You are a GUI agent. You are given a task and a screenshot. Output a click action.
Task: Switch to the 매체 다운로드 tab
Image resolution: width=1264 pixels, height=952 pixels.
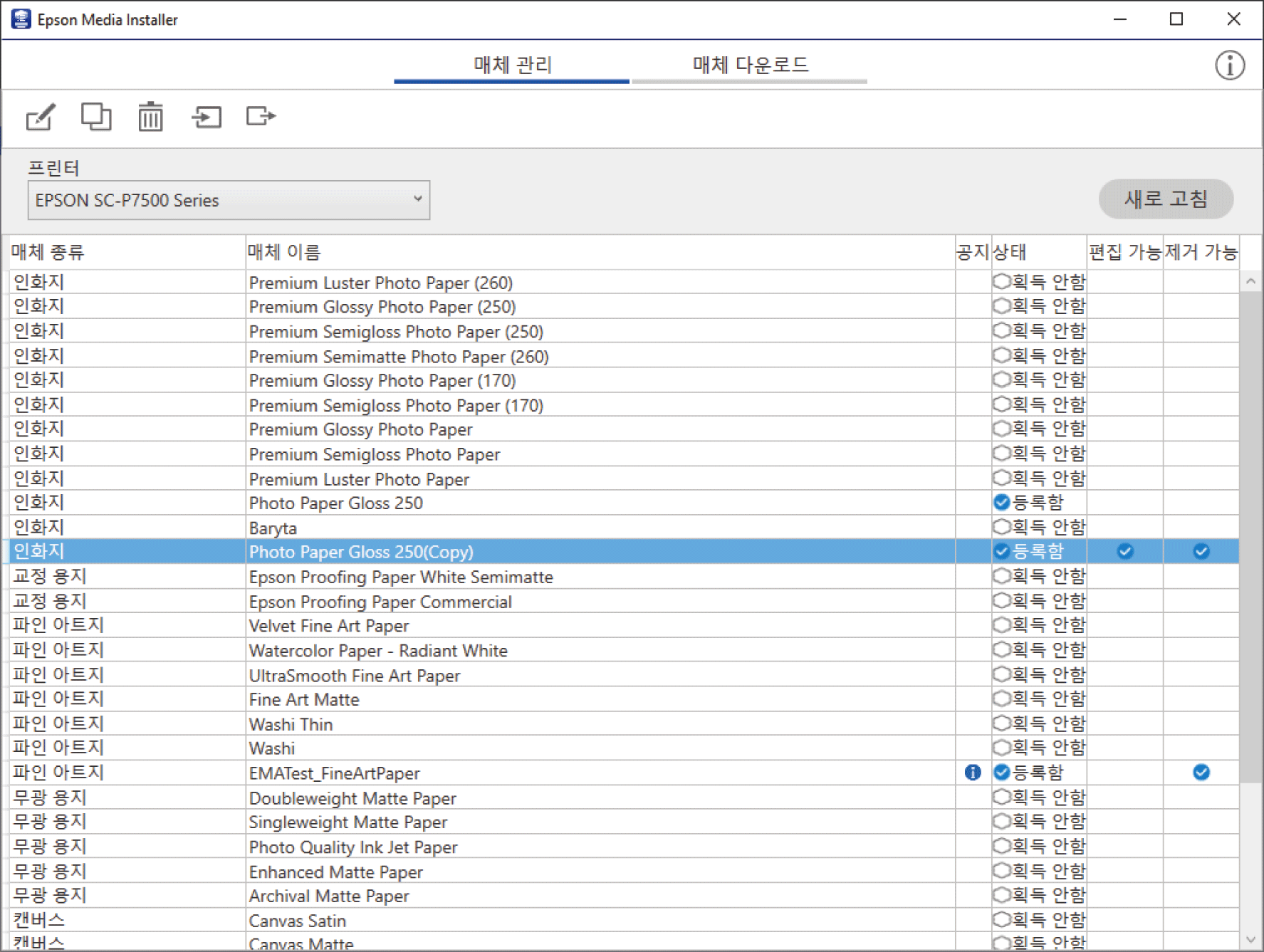pyautogui.click(x=750, y=66)
